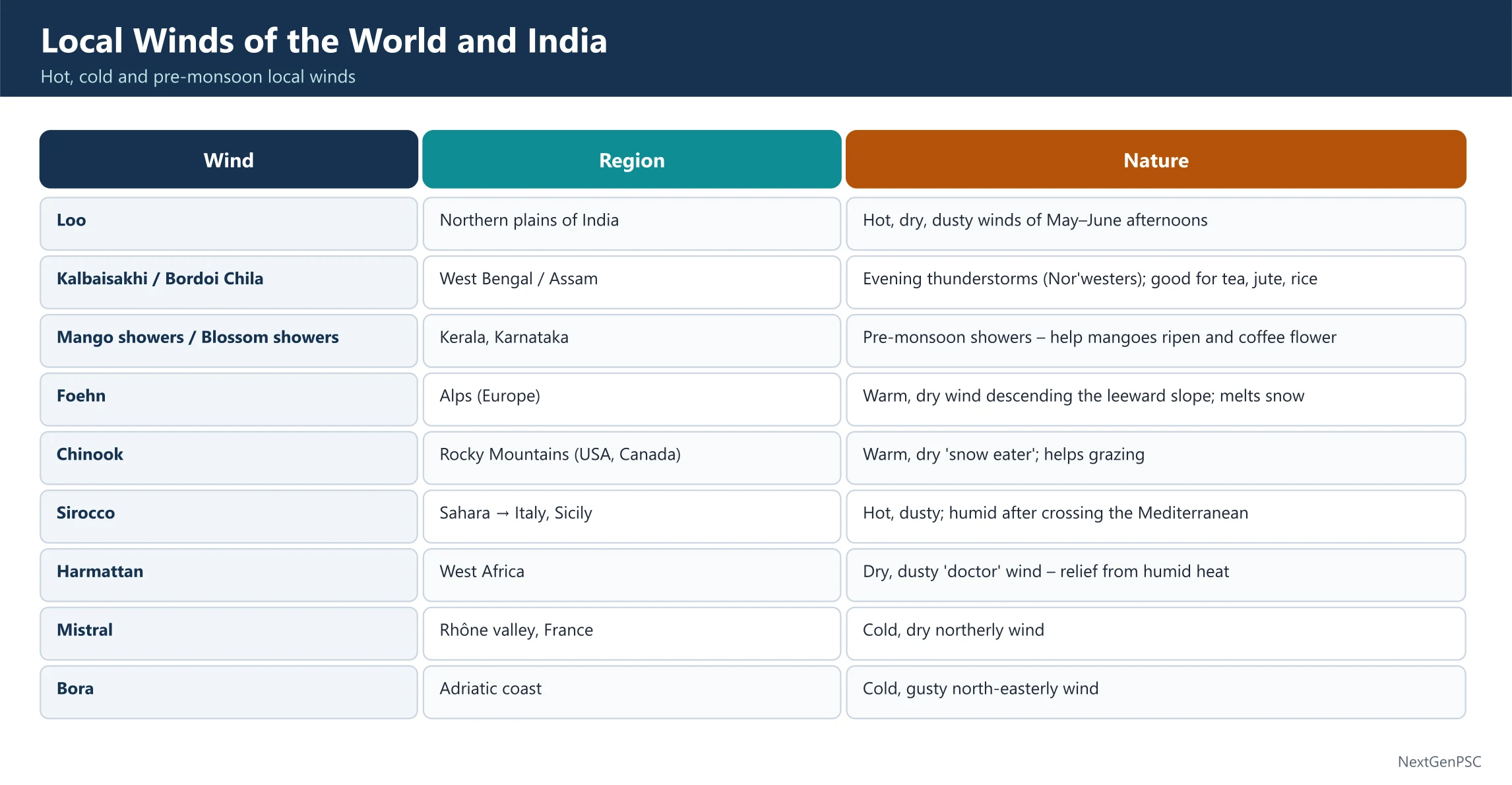
Task: Click the 'snow eater' description cell
Action: (1156, 458)
